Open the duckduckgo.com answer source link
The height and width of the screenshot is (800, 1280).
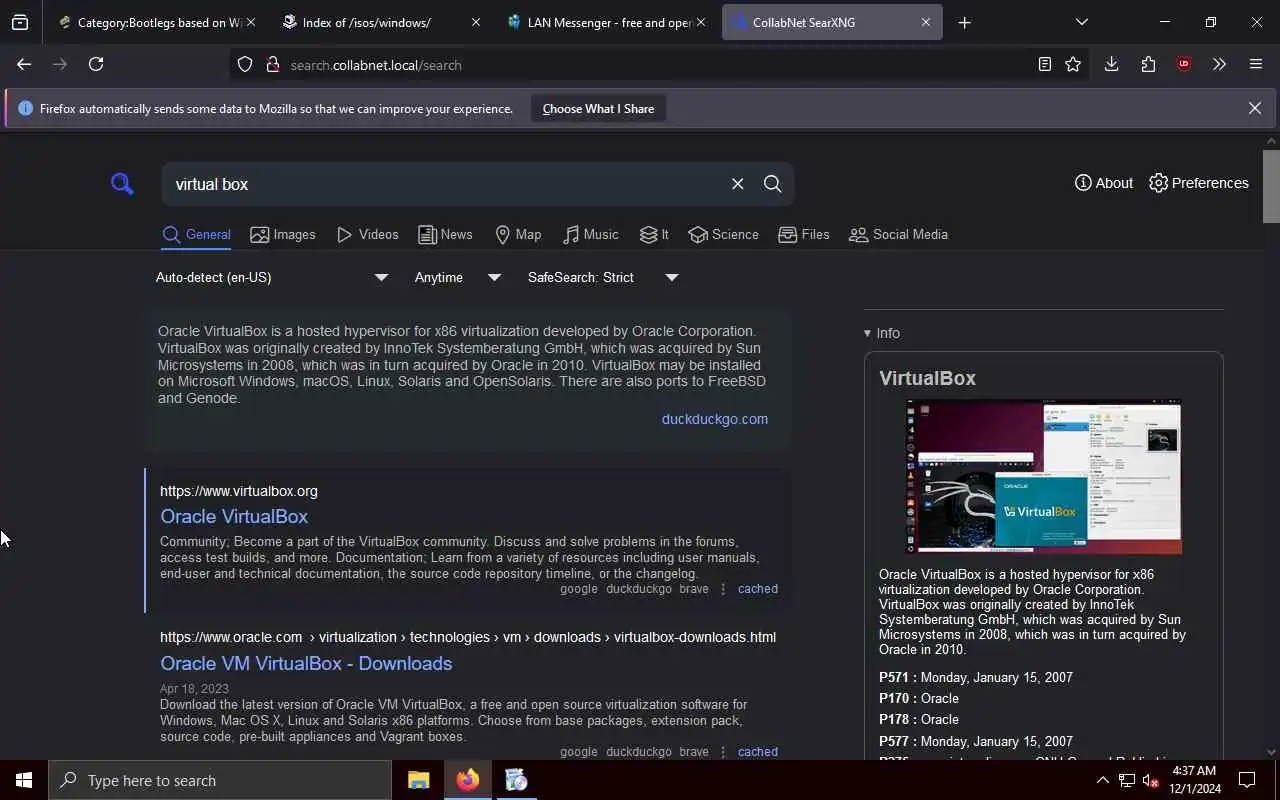(714, 419)
